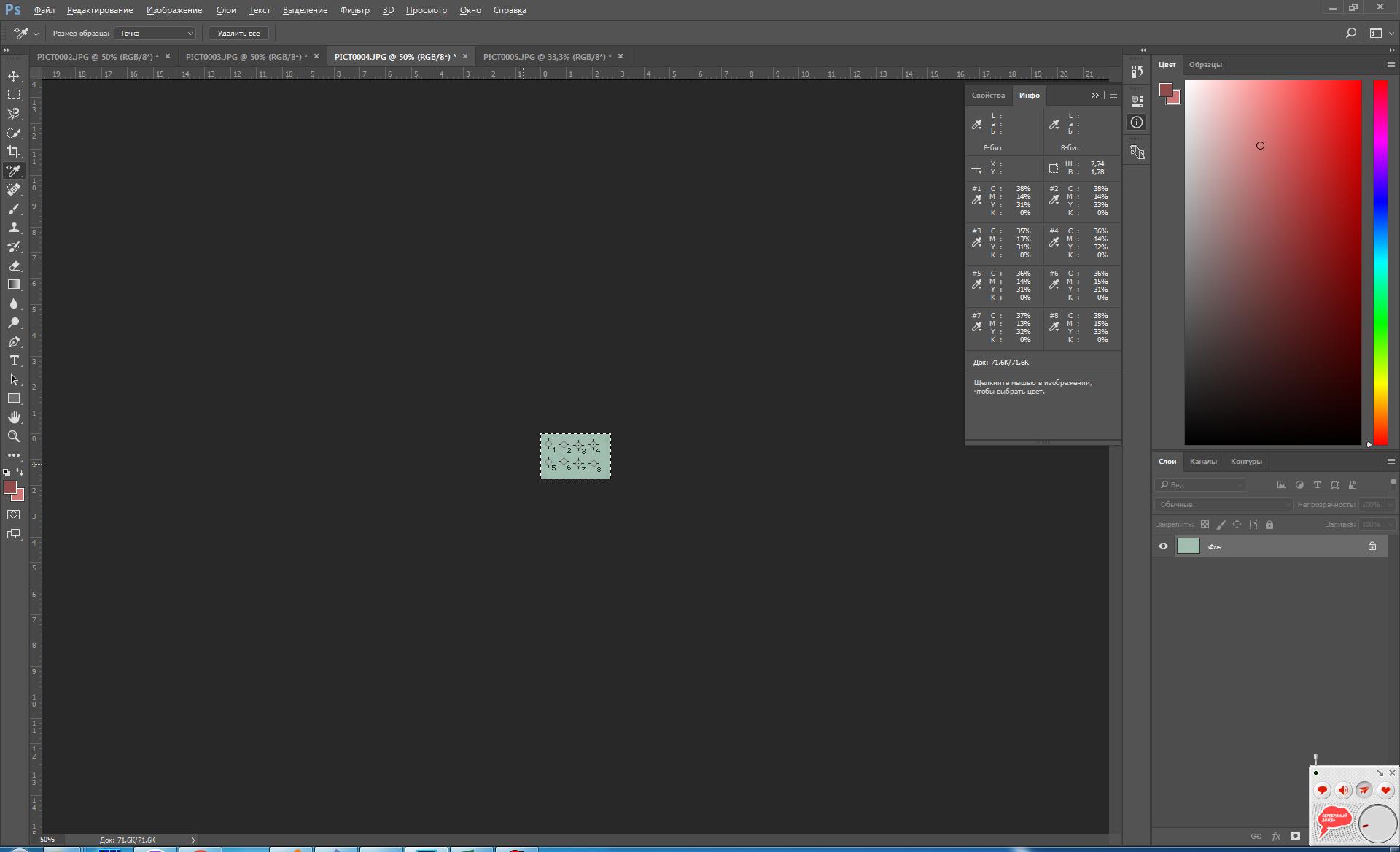Toggle Quick Mask mode icon
Image resolution: width=1400 pixels, height=852 pixels.
pos(14,515)
